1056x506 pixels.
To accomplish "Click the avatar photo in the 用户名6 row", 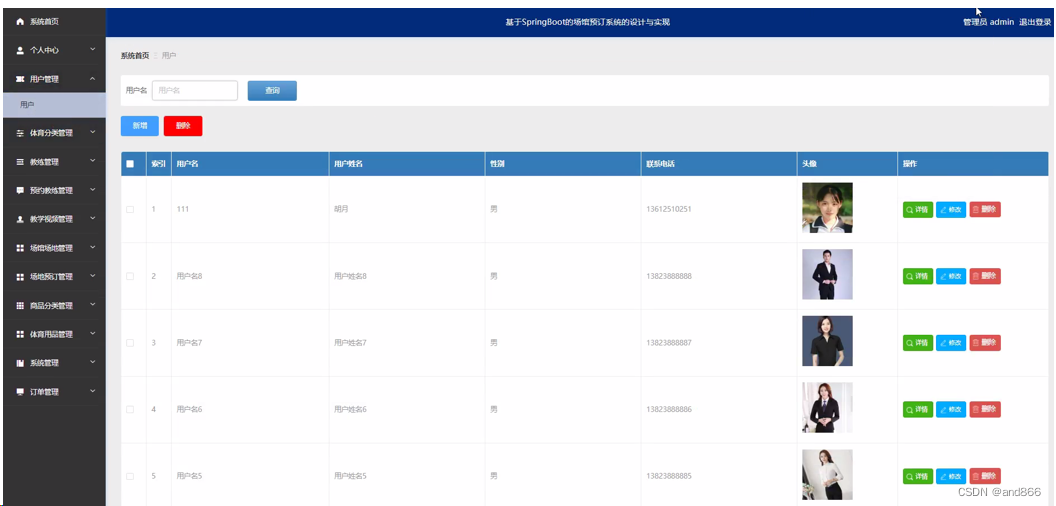I will [827, 408].
